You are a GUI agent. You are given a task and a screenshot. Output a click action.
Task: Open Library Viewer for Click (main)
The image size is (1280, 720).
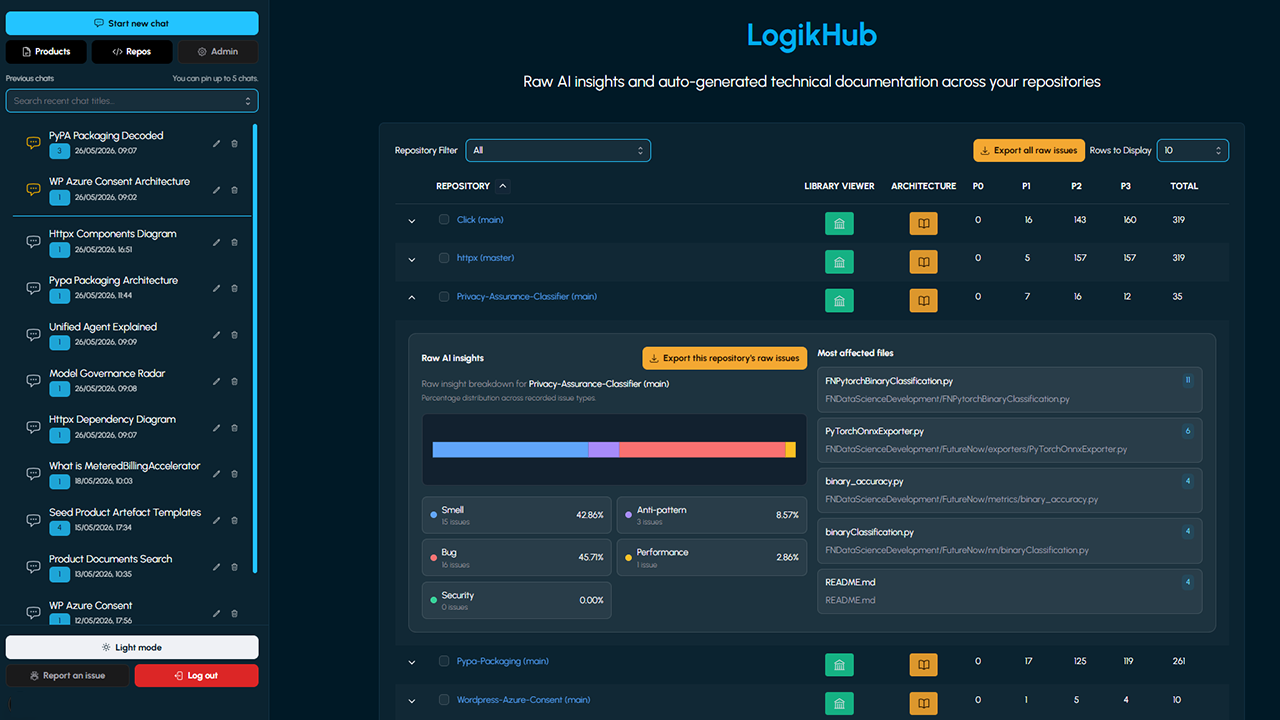coord(839,224)
